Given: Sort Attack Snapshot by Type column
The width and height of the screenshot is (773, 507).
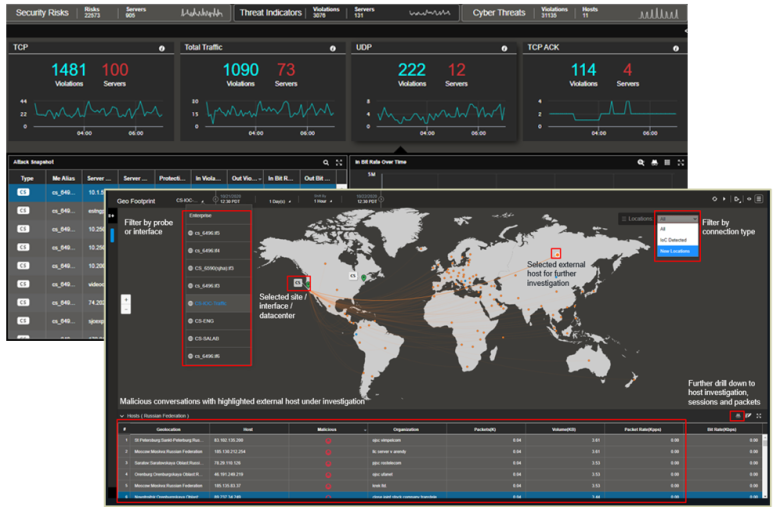Looking at the screenshot, I should point(27,178).
